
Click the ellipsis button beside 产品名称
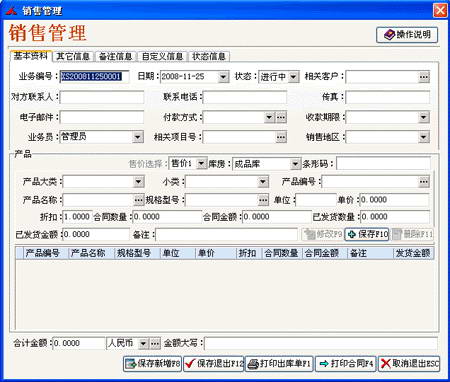[138, 200]
